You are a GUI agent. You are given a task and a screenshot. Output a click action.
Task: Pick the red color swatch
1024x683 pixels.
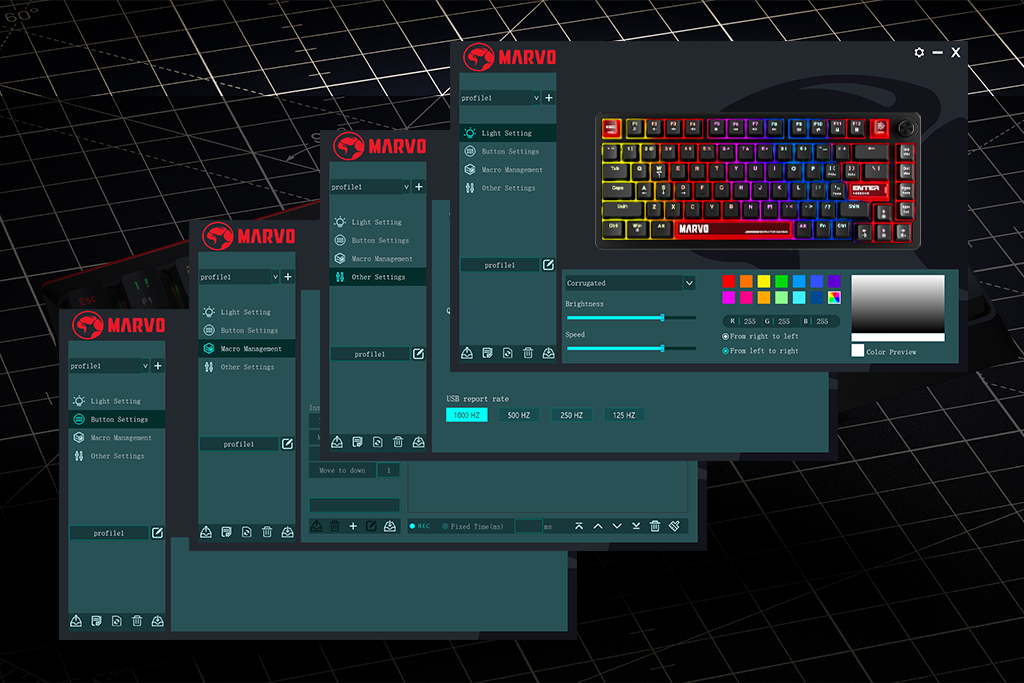coord(728,281)
